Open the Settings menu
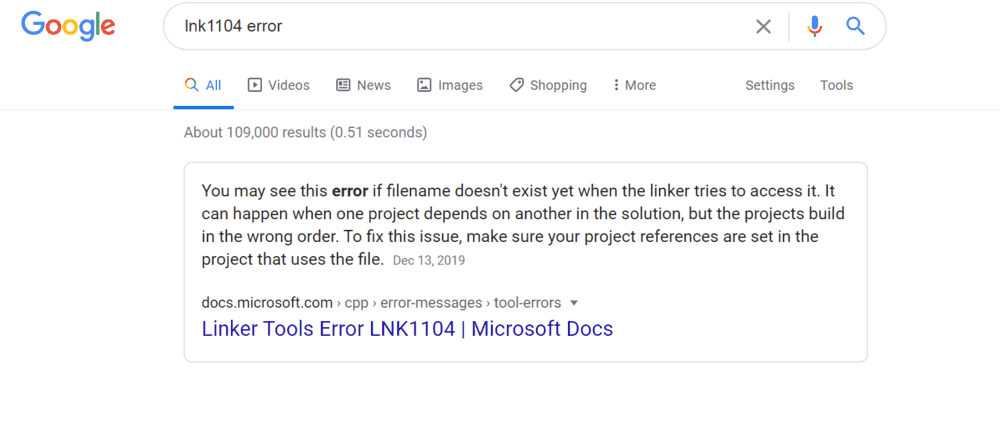 click(770, 86)
